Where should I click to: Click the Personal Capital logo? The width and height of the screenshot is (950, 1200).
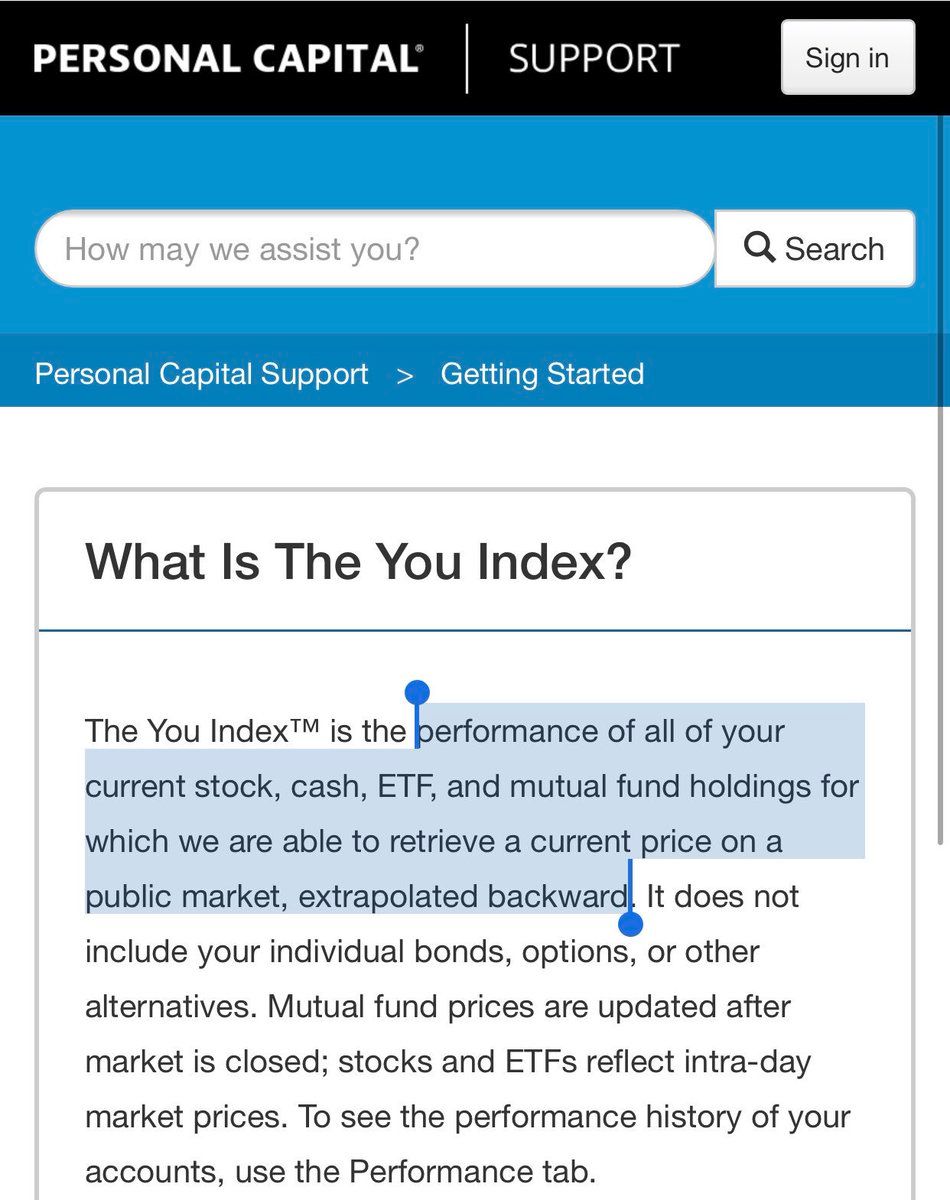(227, 57)
